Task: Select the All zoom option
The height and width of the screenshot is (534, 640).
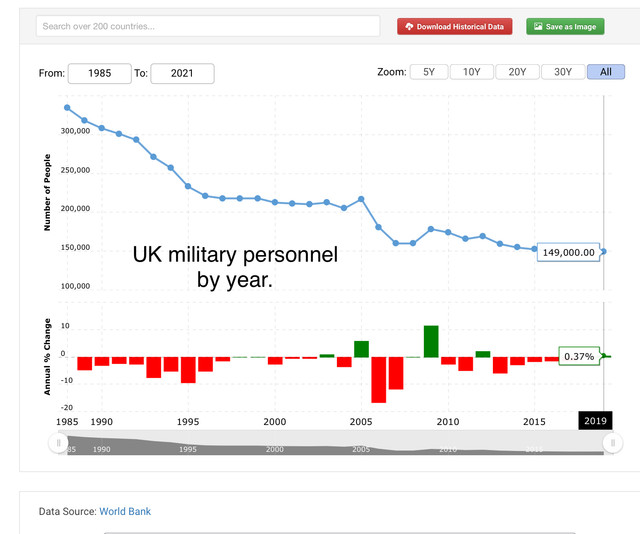Action: pos(606,72)
